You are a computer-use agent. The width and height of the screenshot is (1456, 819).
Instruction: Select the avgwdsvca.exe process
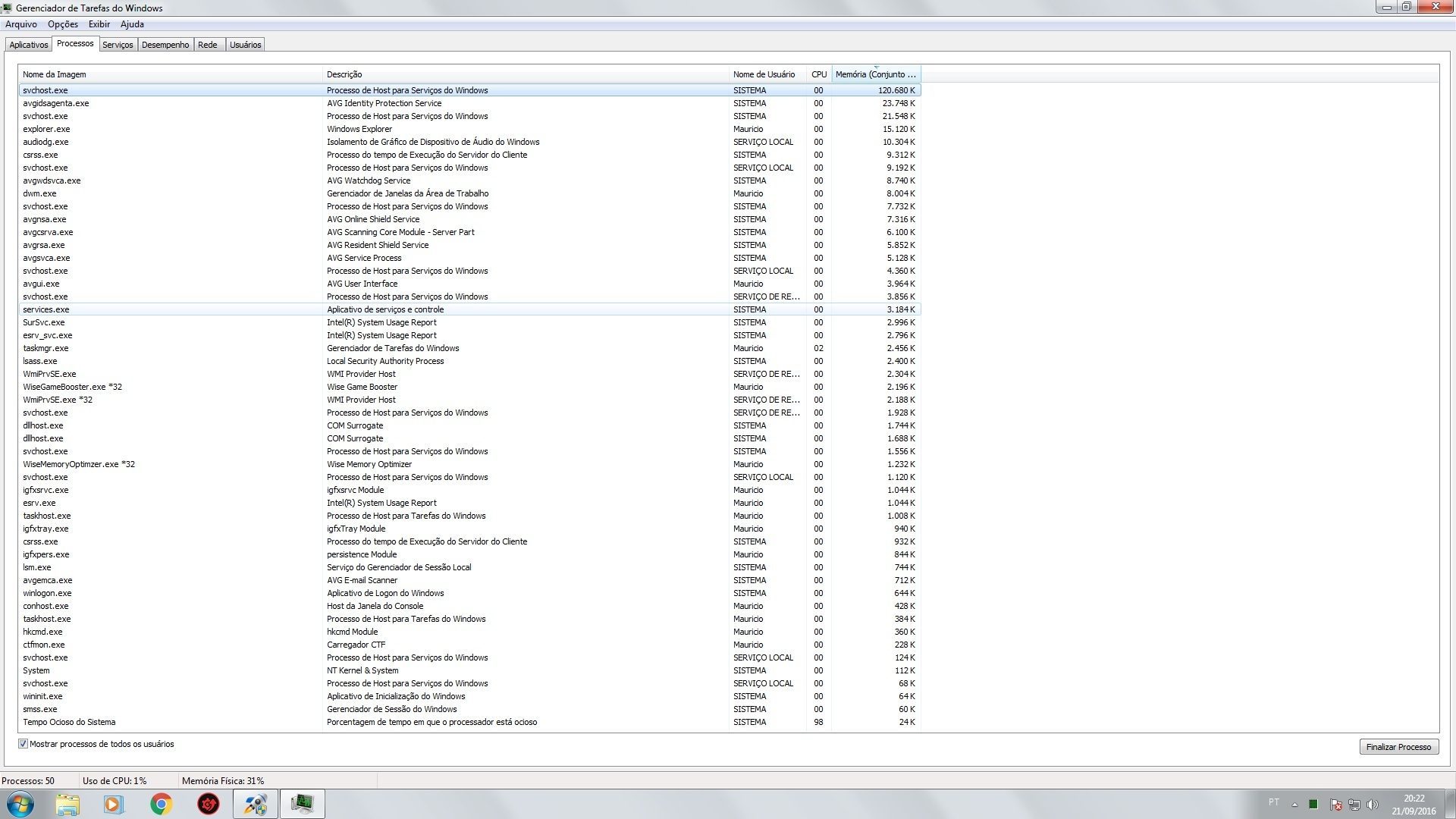(470, 180)
